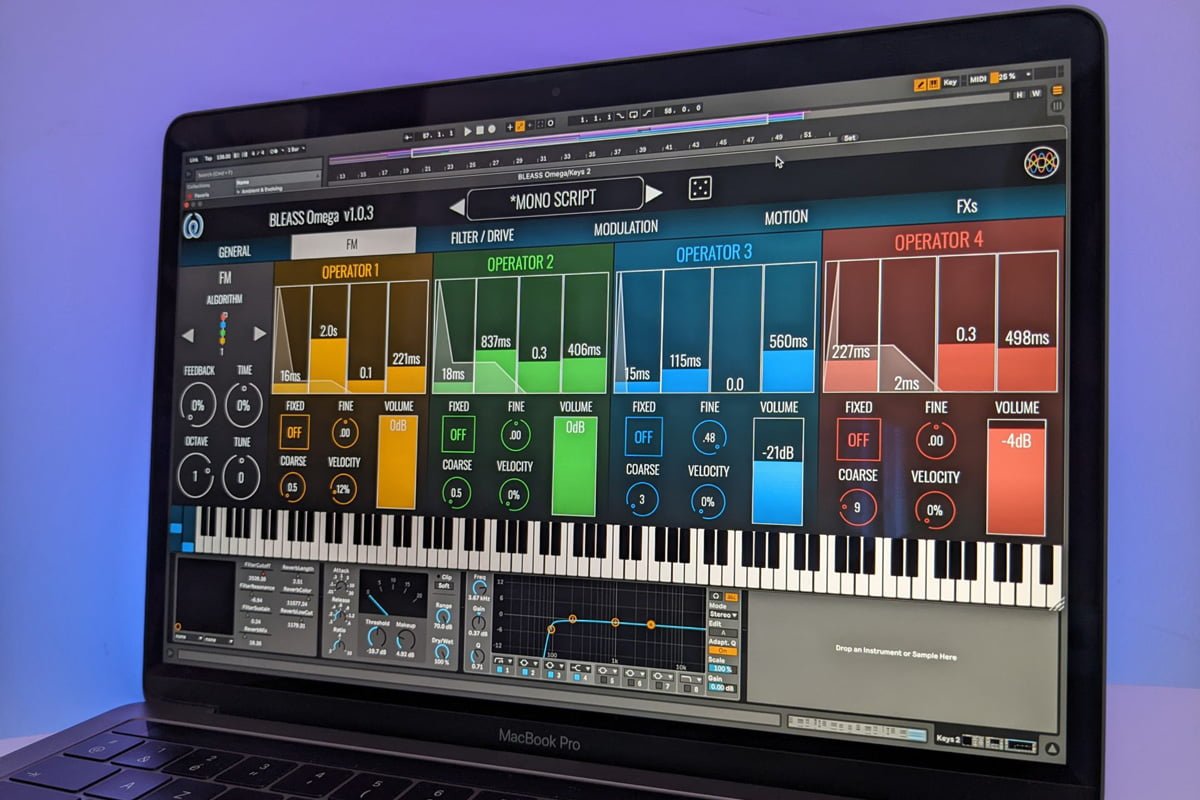Click the compressor Threshold knob

tap(375, 636)
